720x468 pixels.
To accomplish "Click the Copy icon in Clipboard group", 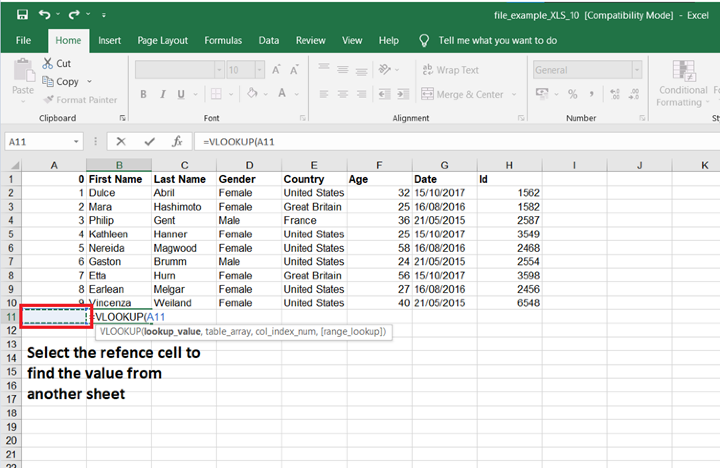I will [49, 82].
